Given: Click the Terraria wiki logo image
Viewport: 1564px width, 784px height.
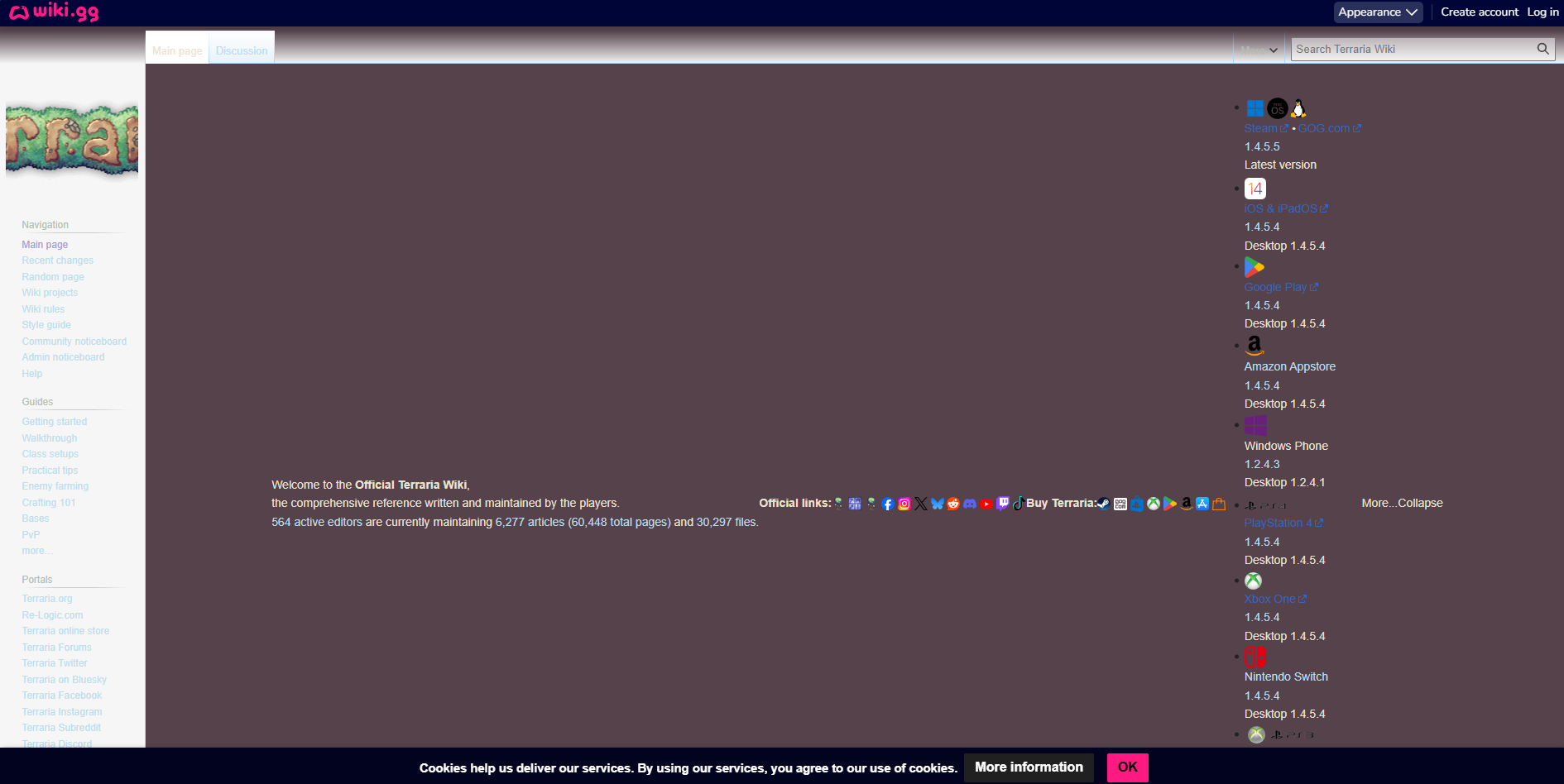Looking at the screenshot, I should click(72, 139).
